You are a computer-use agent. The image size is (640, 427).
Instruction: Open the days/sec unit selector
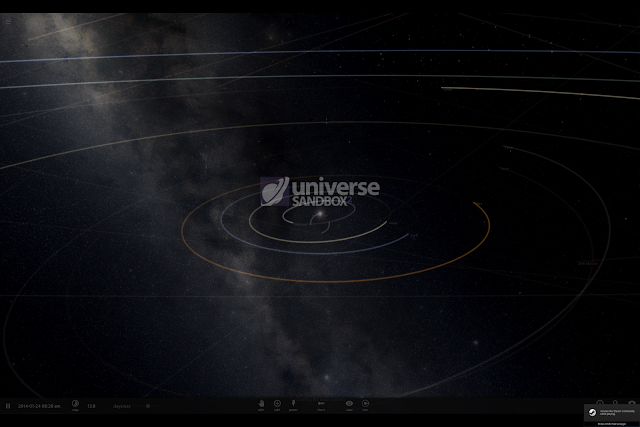[122, 406]
